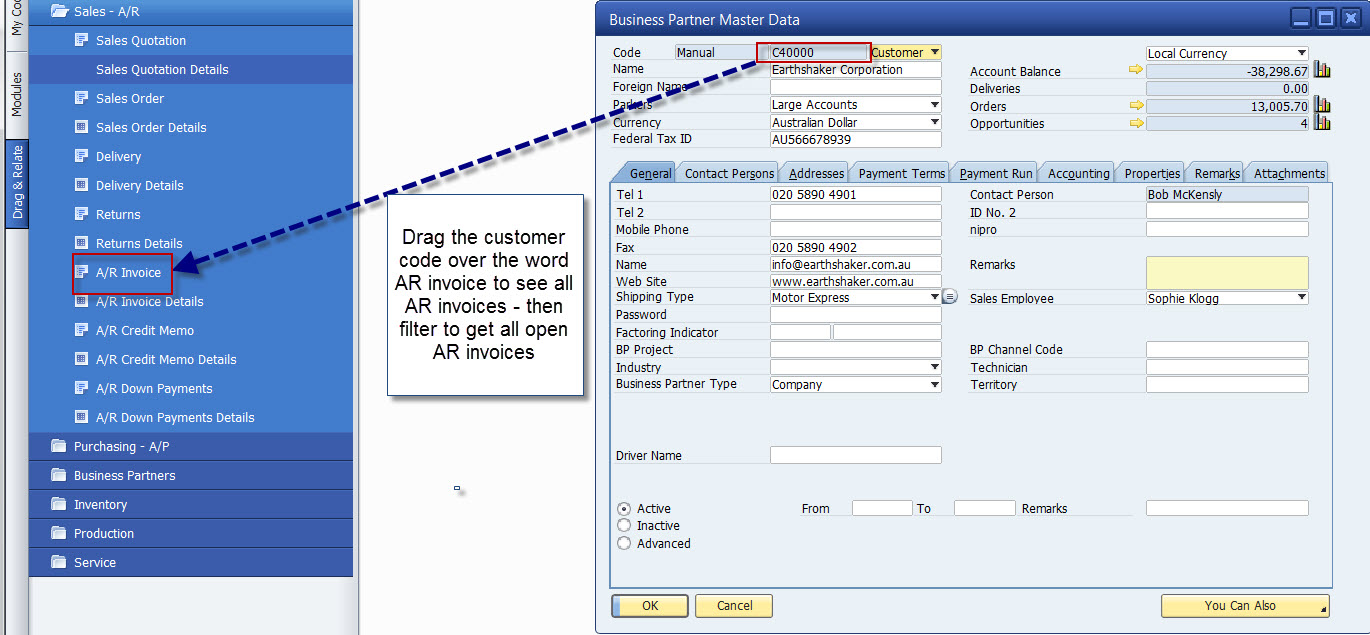
Task: Open the Account Balance chart icon
Action: click(x=1322, y=70)
